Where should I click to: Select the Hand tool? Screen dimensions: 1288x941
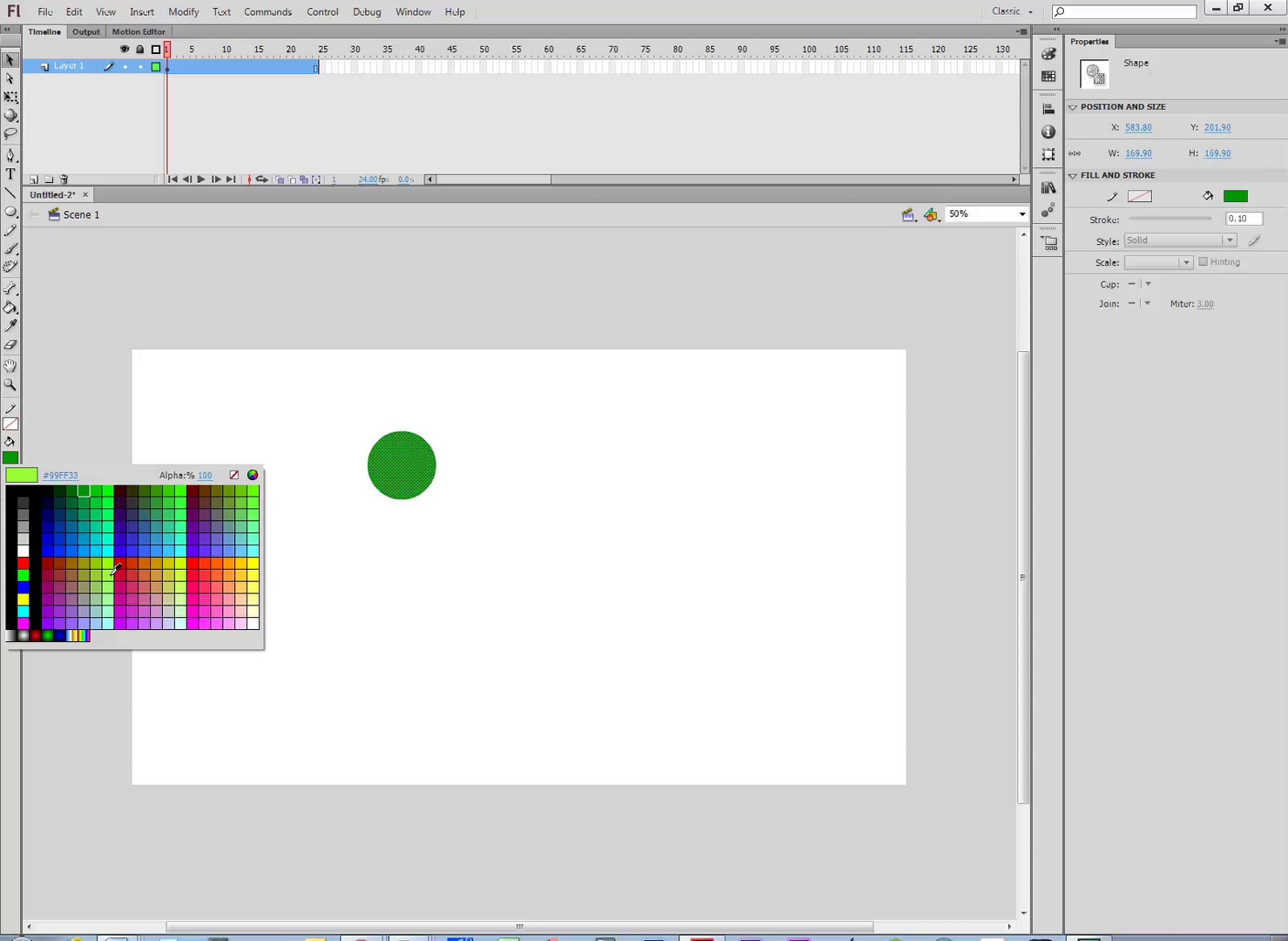click(x=10, y=366)
